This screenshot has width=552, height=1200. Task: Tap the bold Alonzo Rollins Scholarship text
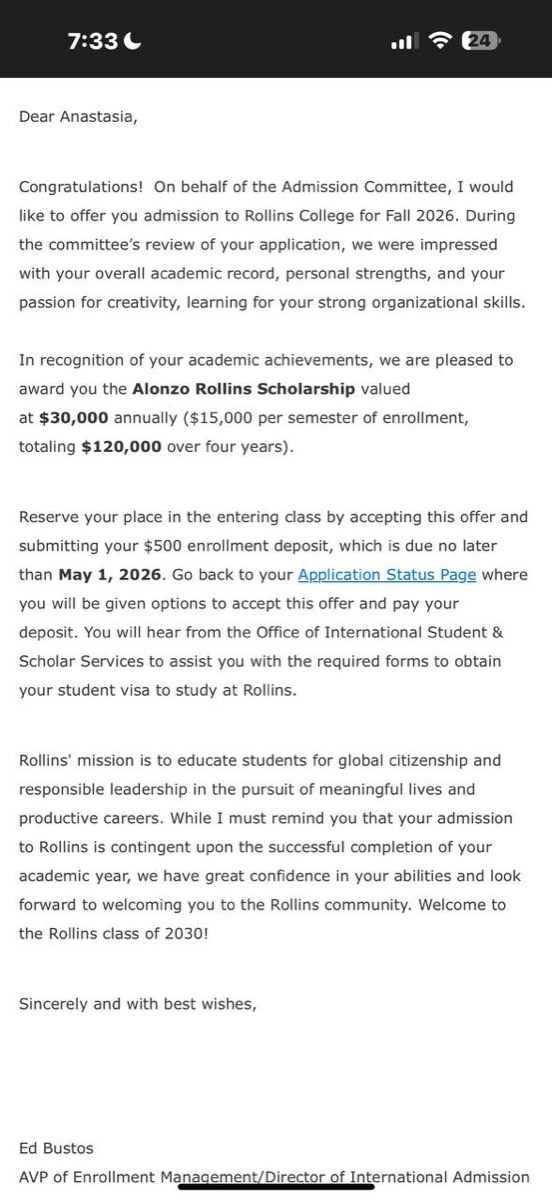(243, 389)
